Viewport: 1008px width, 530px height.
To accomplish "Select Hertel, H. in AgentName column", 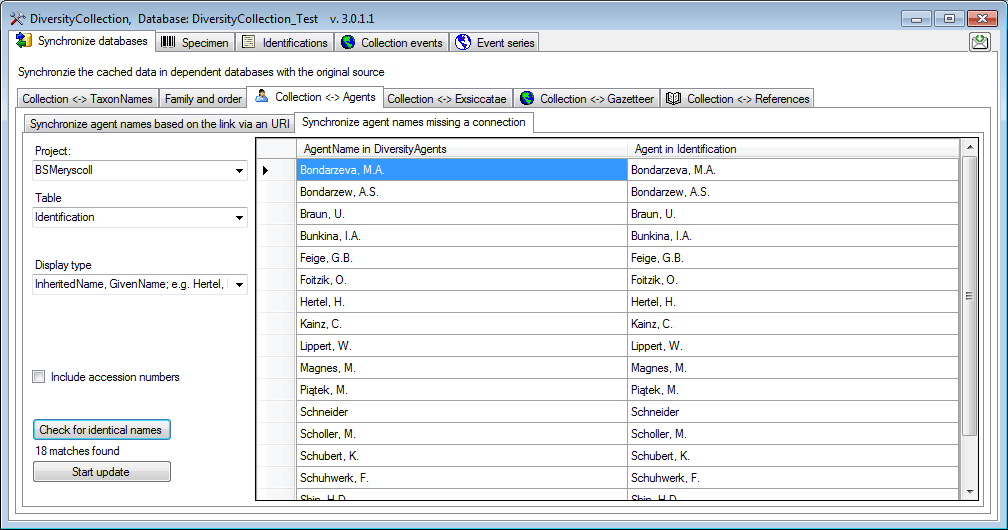I will pos(462,302).
